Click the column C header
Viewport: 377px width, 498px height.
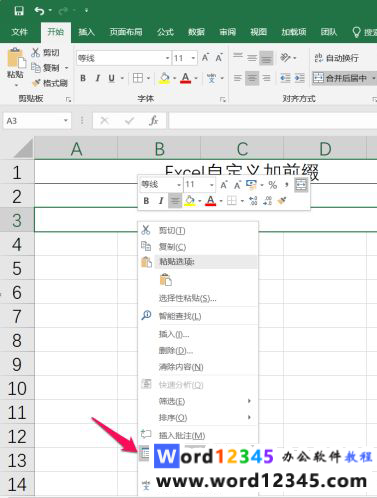tap(242, 148)
